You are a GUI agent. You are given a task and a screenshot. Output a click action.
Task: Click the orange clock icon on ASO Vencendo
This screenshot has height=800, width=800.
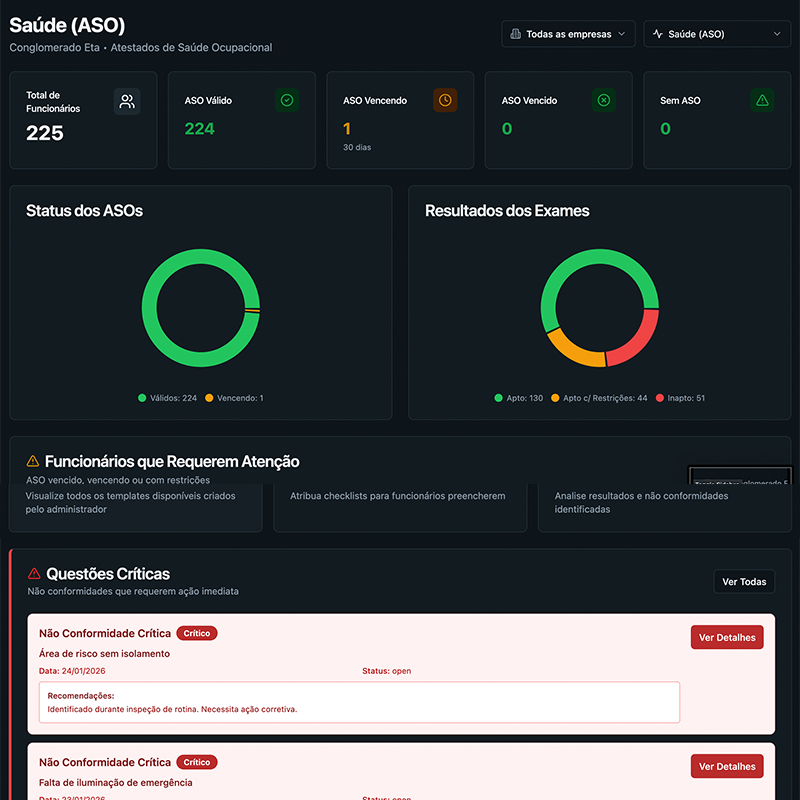click(x=445, y=100)
